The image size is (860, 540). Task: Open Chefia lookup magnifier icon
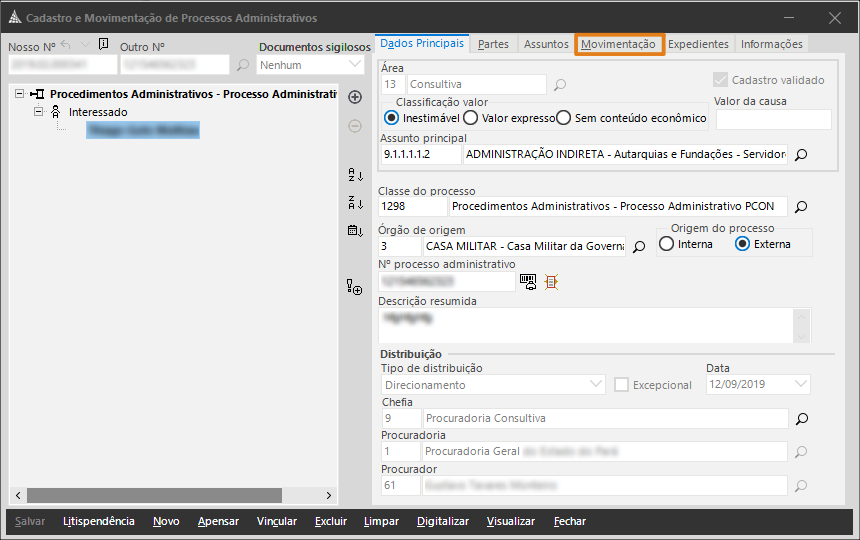click(x=800, y=419)
